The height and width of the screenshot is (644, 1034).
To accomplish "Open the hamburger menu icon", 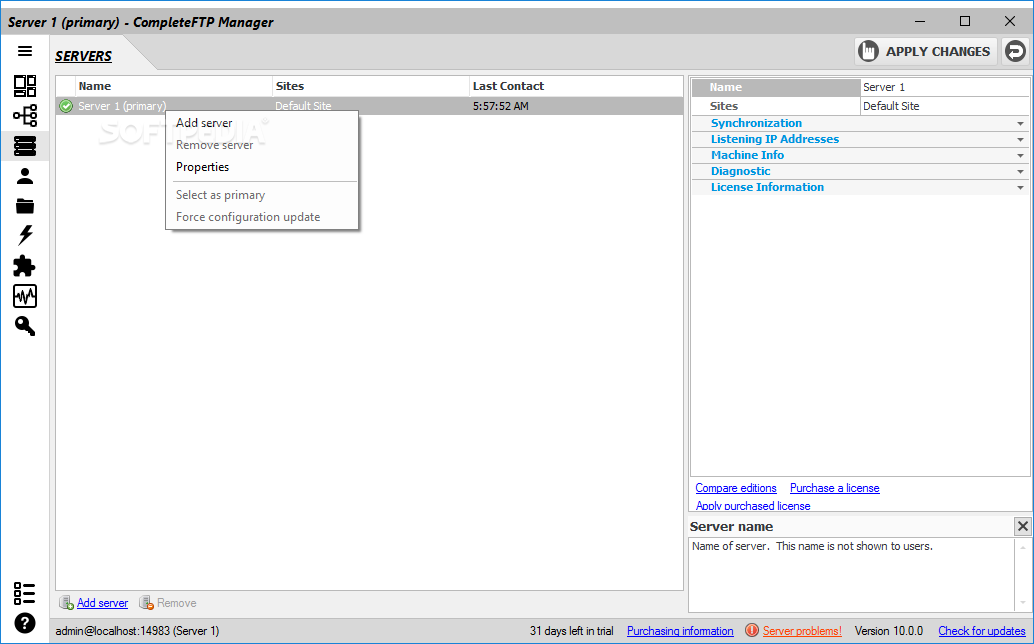I will point(25,51).
